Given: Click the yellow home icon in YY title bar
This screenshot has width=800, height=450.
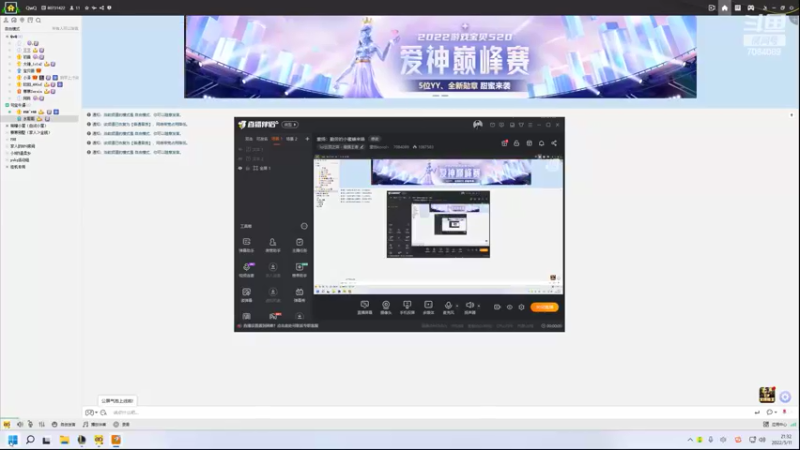Looking at the screenshot, I should pos(10,7).
